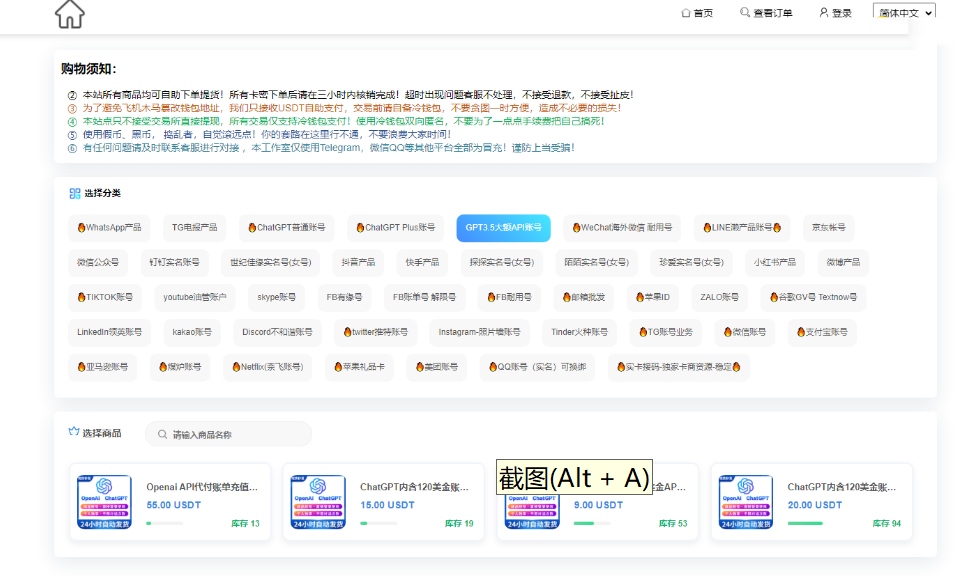Select the 抖音产品 category
Image resolution: width=965 pixels, height=576 pixels.
coord(358,263)
